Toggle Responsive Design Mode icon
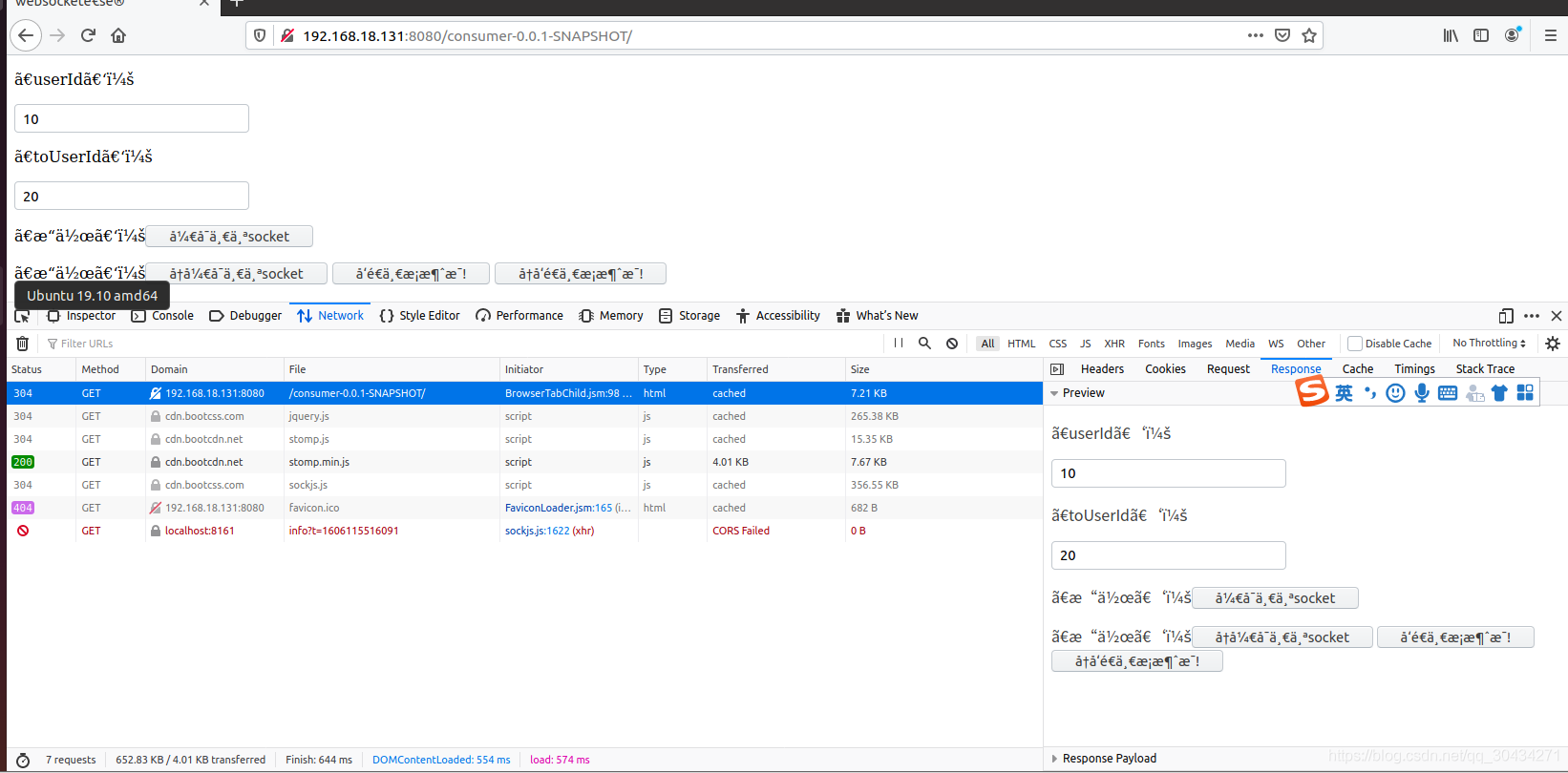Image resolution: width=1568 pixels, height=773 pixels. pyautogui.click(x=1506, y=316)
